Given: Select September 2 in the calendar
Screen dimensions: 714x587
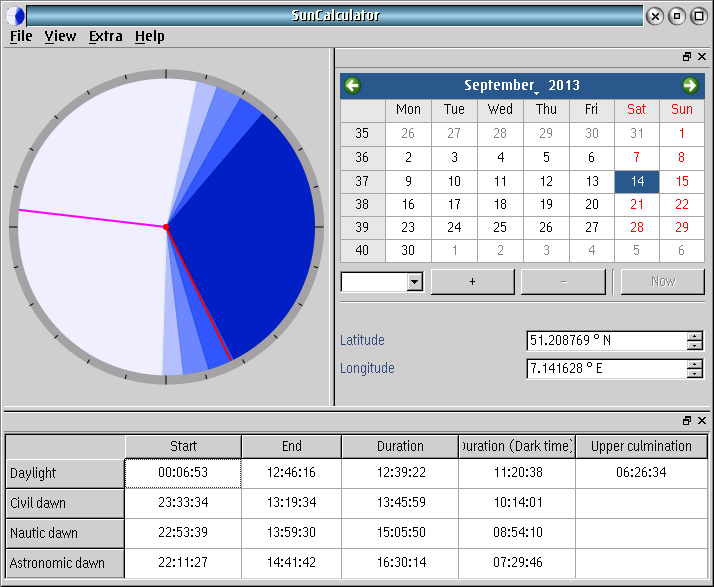Looking at the screenshot, I should [408, 158].
